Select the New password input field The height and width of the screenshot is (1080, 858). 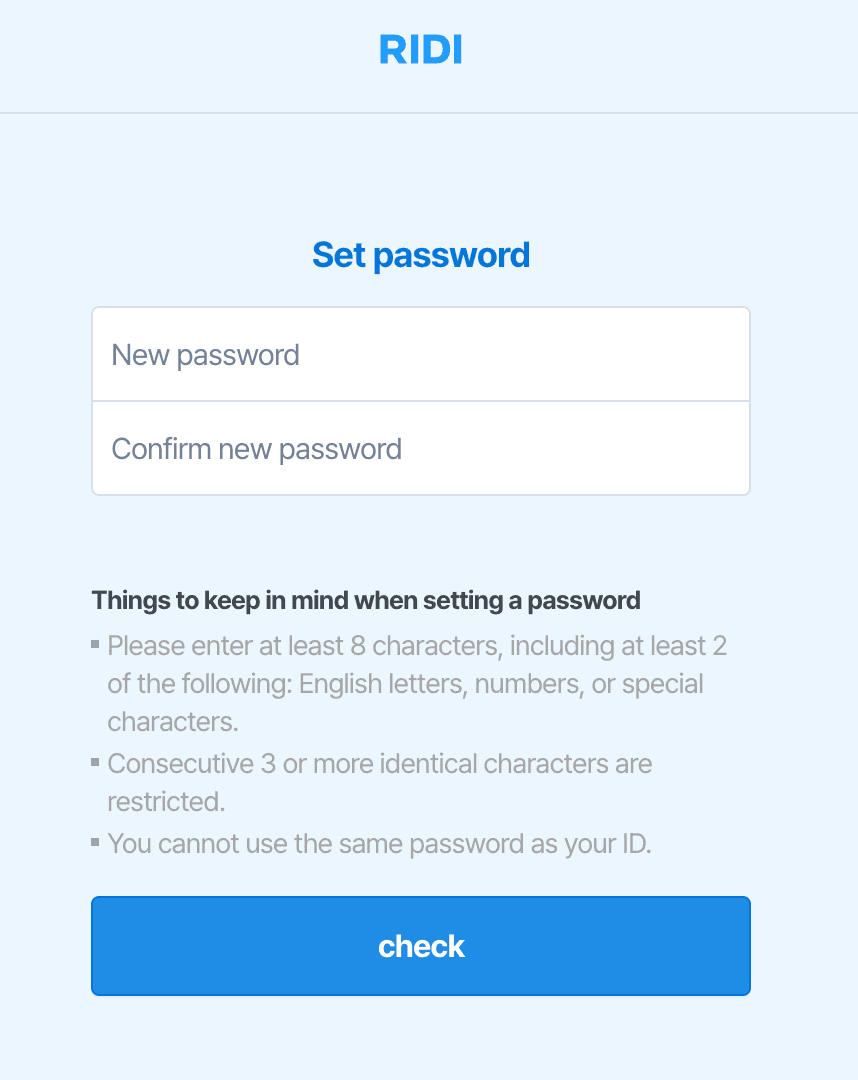tap(420, 354)
